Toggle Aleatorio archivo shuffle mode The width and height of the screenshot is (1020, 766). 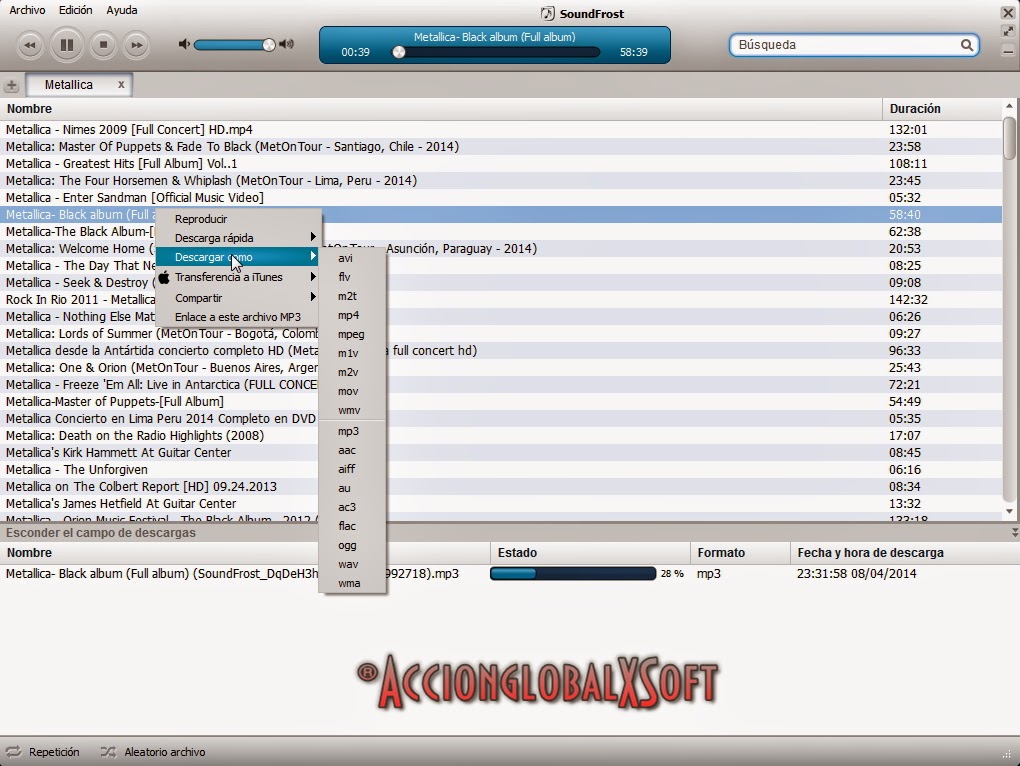tap(153, 752)
